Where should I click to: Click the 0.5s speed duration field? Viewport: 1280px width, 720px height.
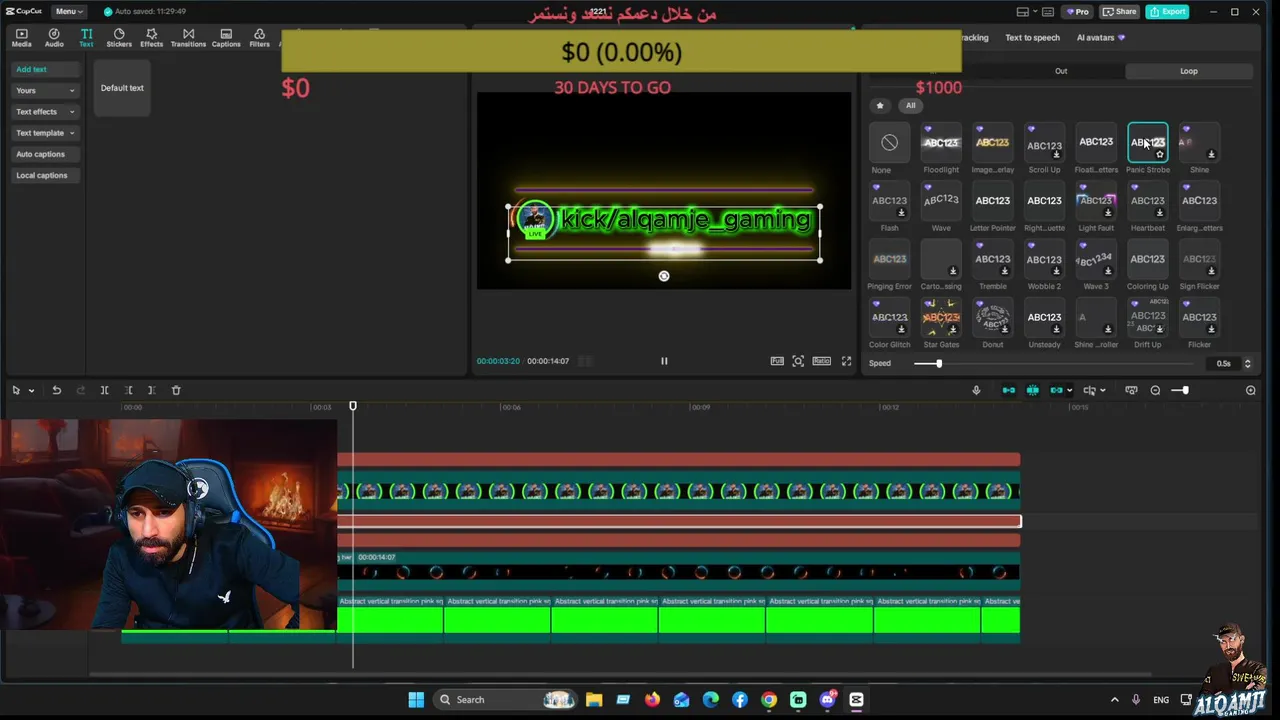pyautogui.click(x=1222, y=363)
